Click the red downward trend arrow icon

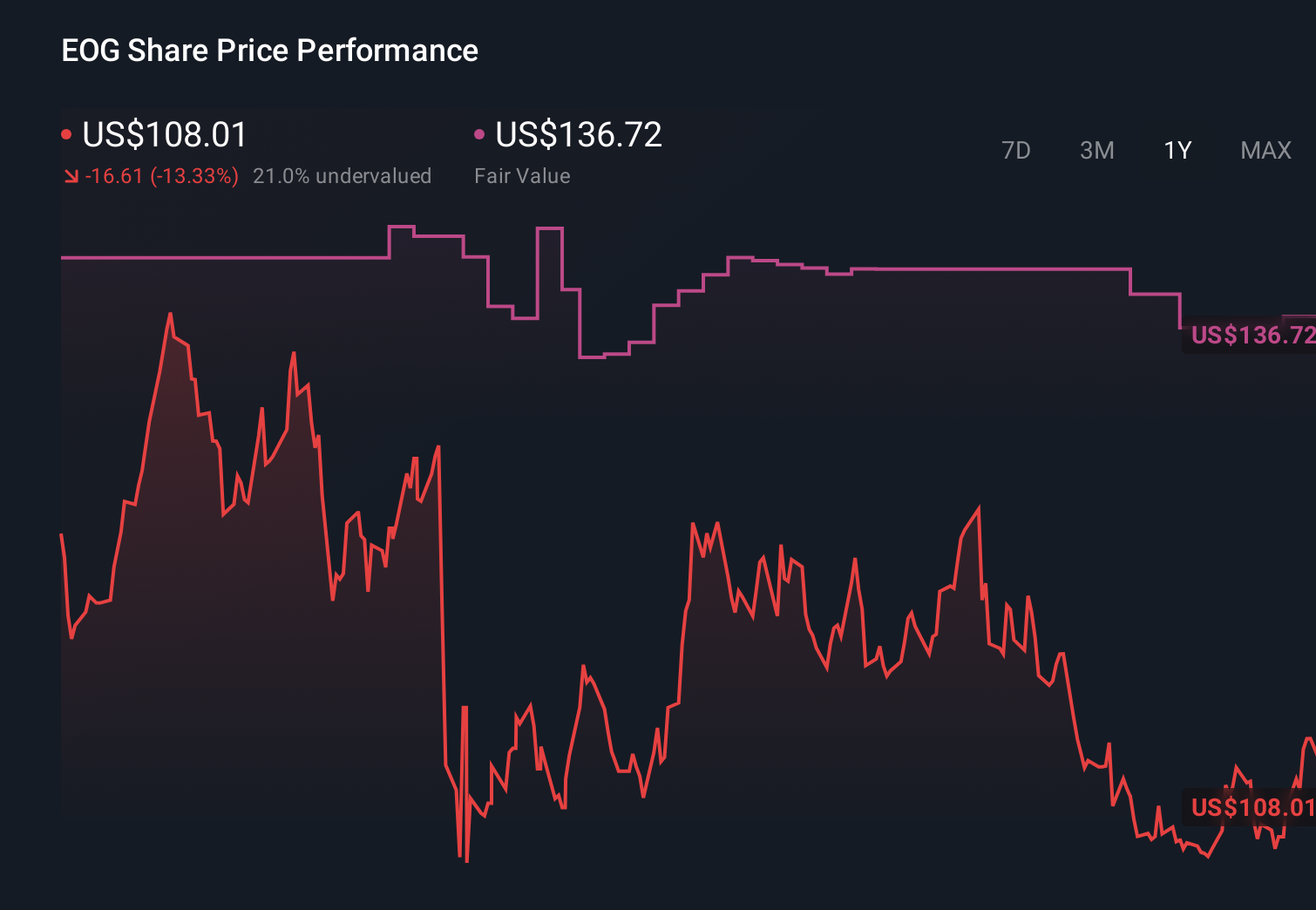tap(71, 175)
